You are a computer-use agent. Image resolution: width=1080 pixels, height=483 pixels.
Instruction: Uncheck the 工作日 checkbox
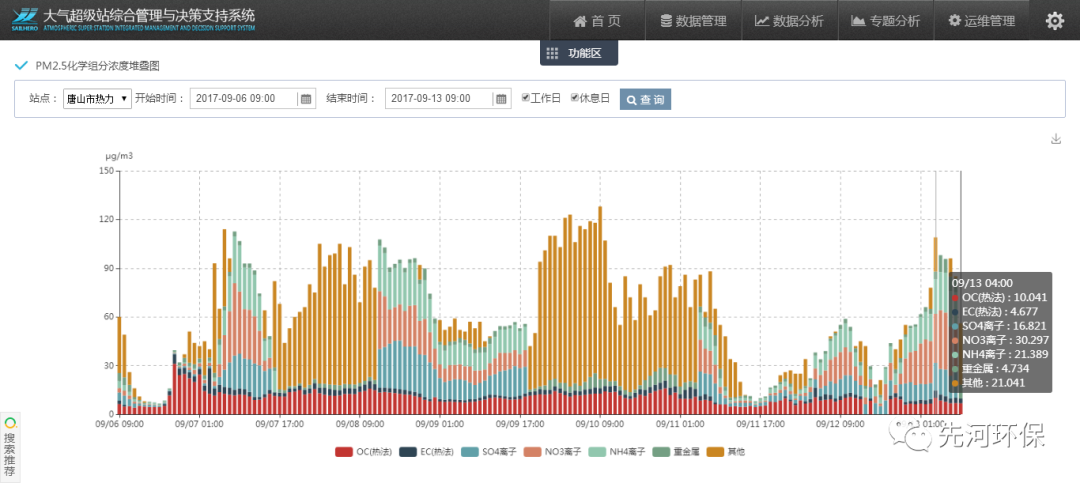(x=526, y=98)
